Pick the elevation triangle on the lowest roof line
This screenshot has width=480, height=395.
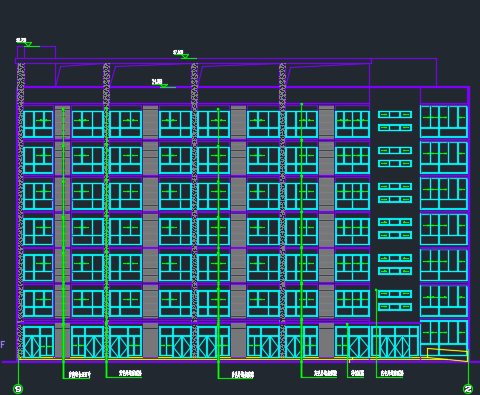point(164,86)
